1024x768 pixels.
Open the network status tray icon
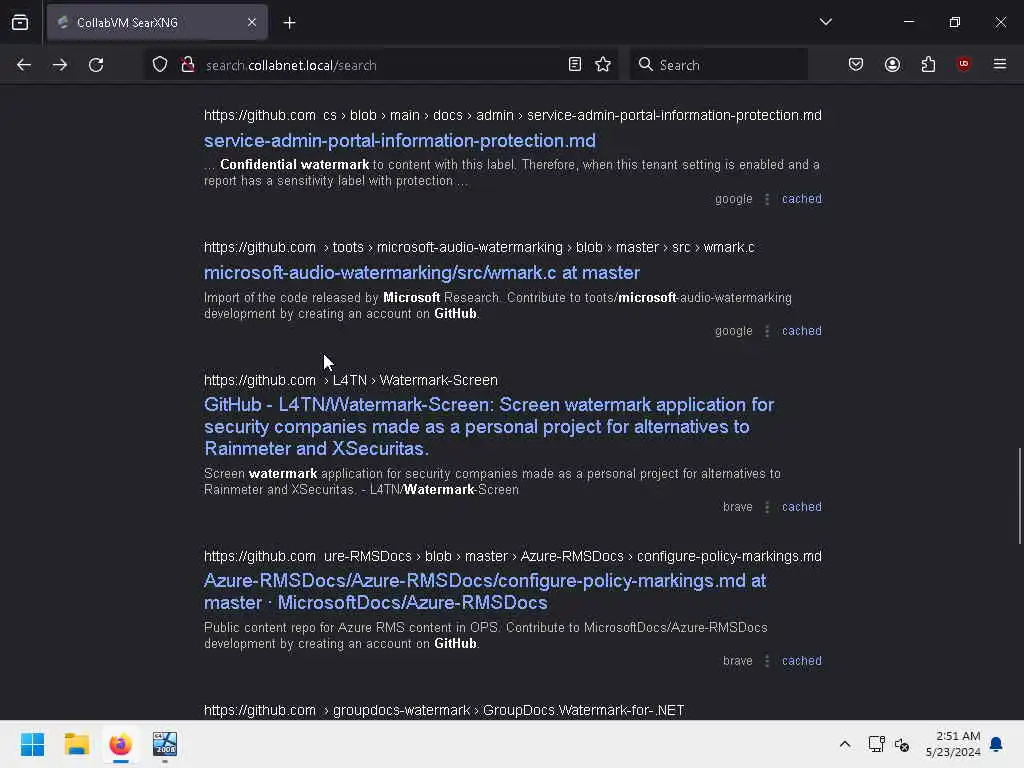[x=876, y=744]
